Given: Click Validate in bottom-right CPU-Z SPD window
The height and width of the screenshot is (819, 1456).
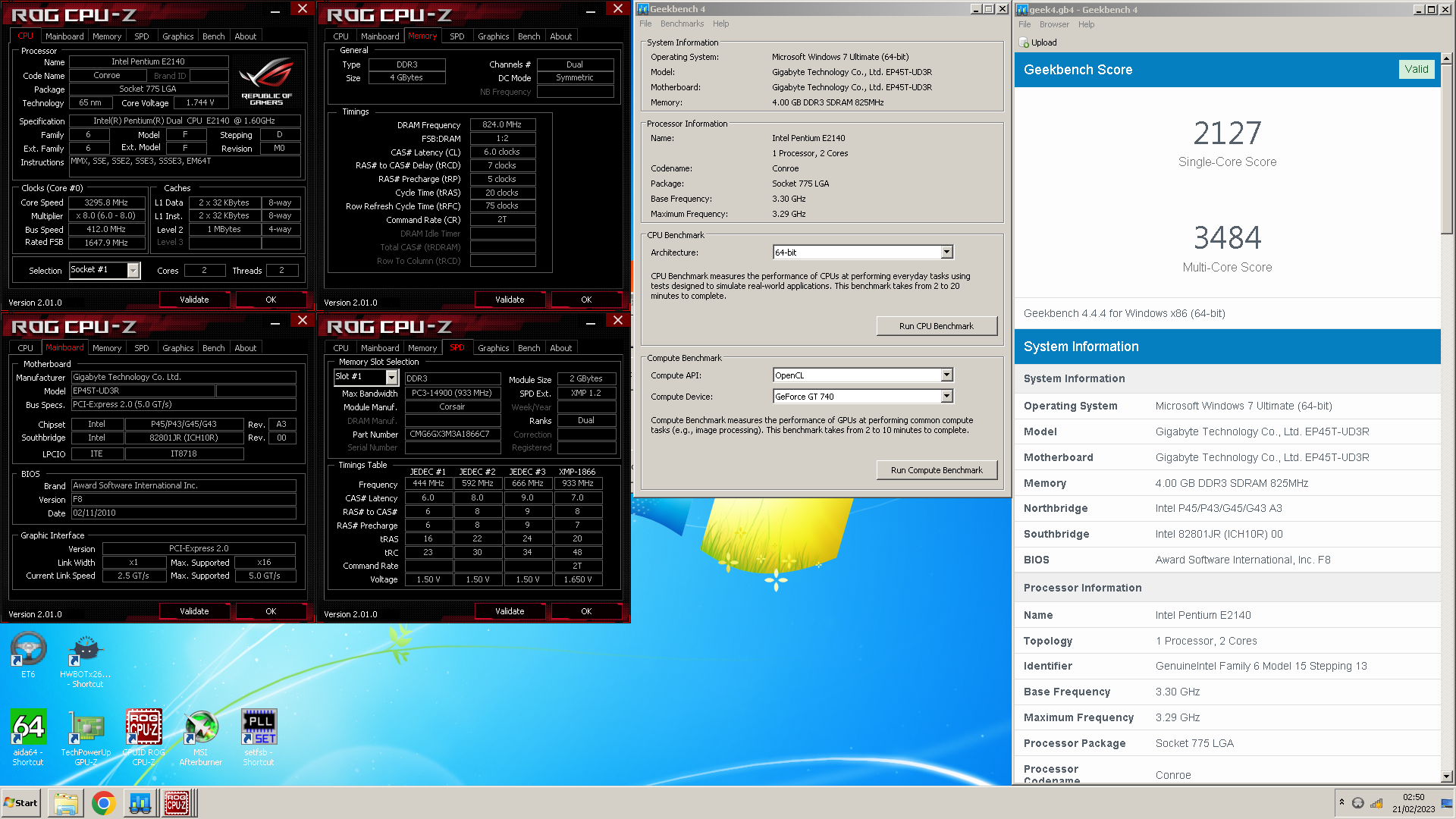Looking at the screenshot, I should point(510,611).
